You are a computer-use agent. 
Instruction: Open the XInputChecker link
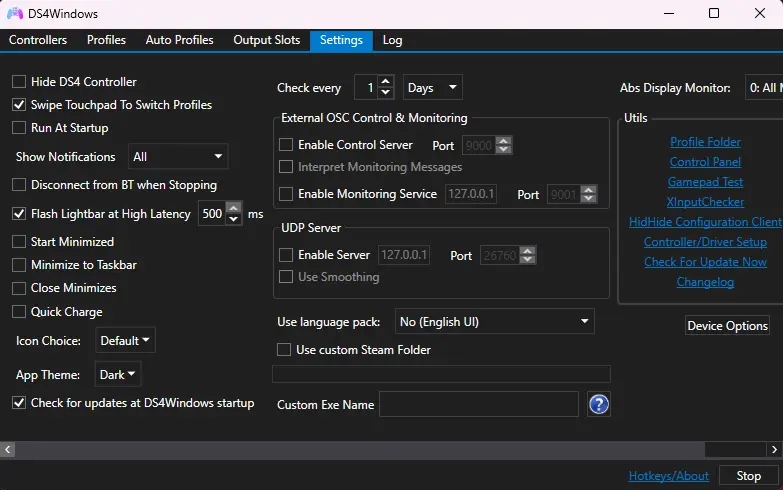pos(705,202)
